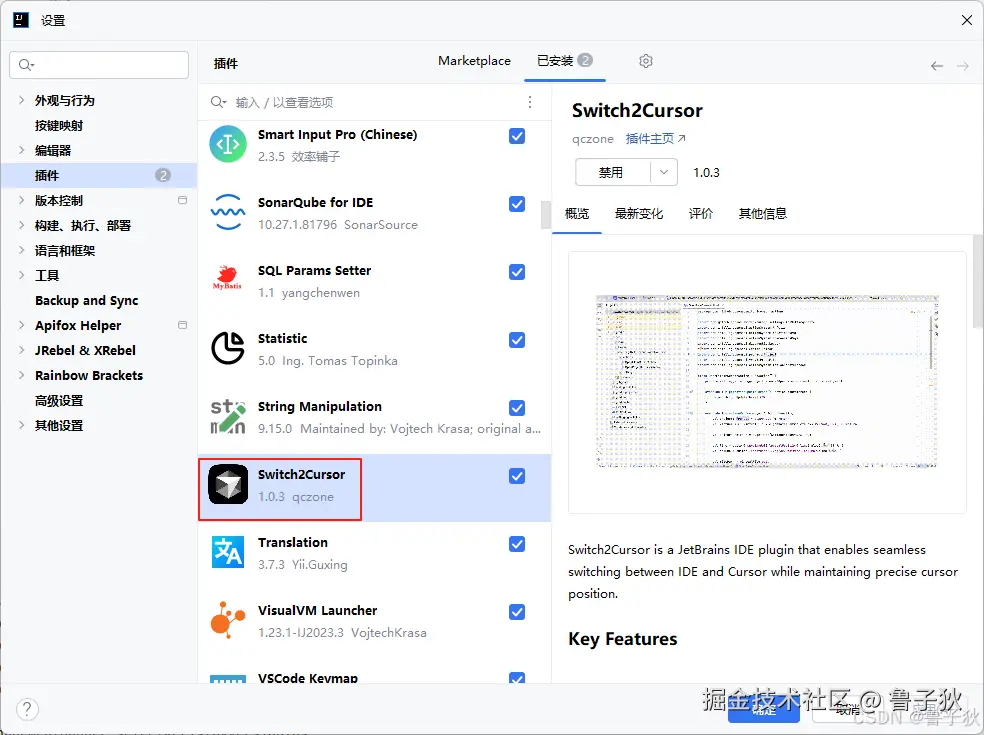The height and width of the screenshot is (735, 984).
Task: Expand the 工具 settings section
Action: pyautogui.click(x=21, y=275)
